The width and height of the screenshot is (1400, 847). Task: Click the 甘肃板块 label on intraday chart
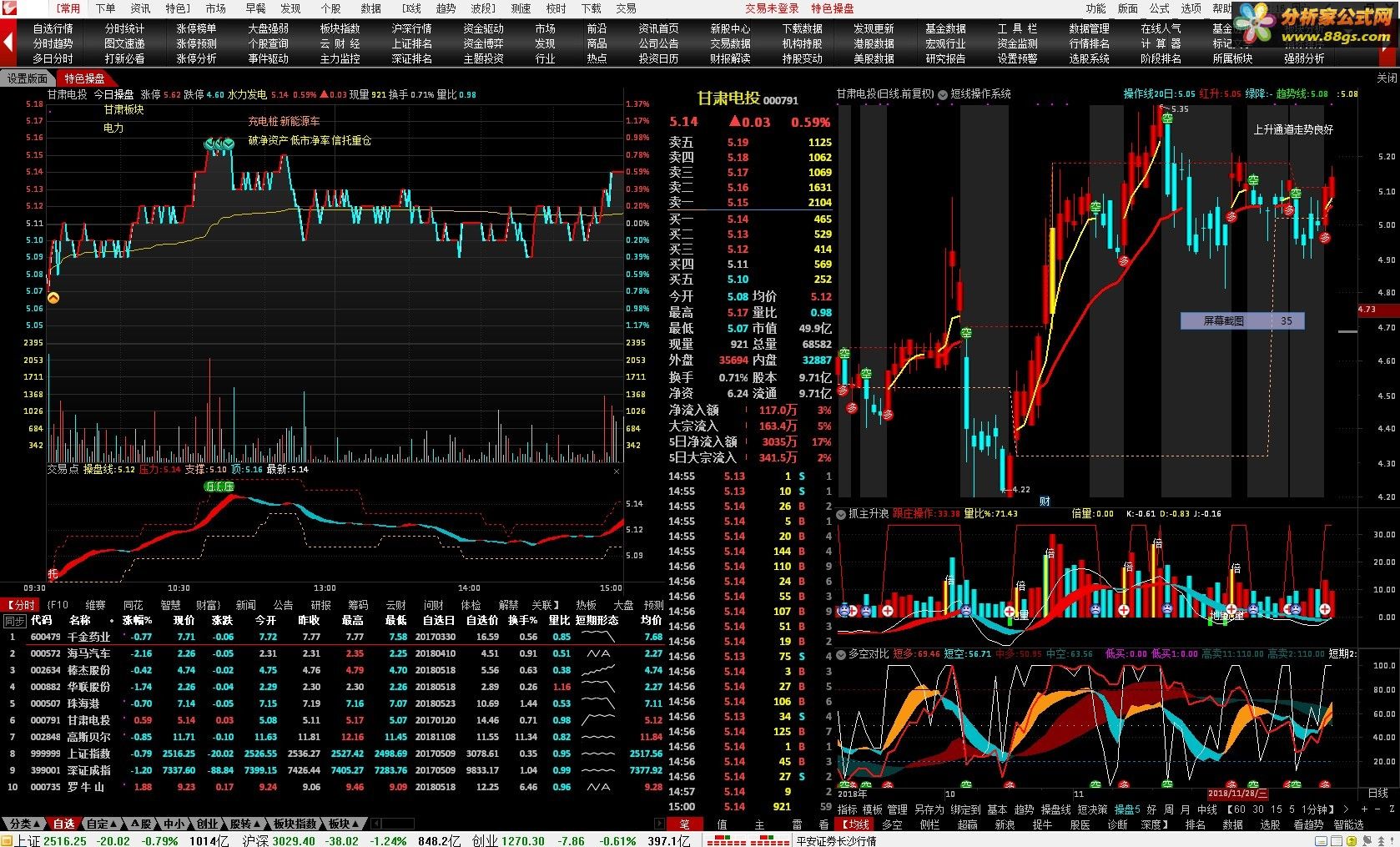click(123, 109)
